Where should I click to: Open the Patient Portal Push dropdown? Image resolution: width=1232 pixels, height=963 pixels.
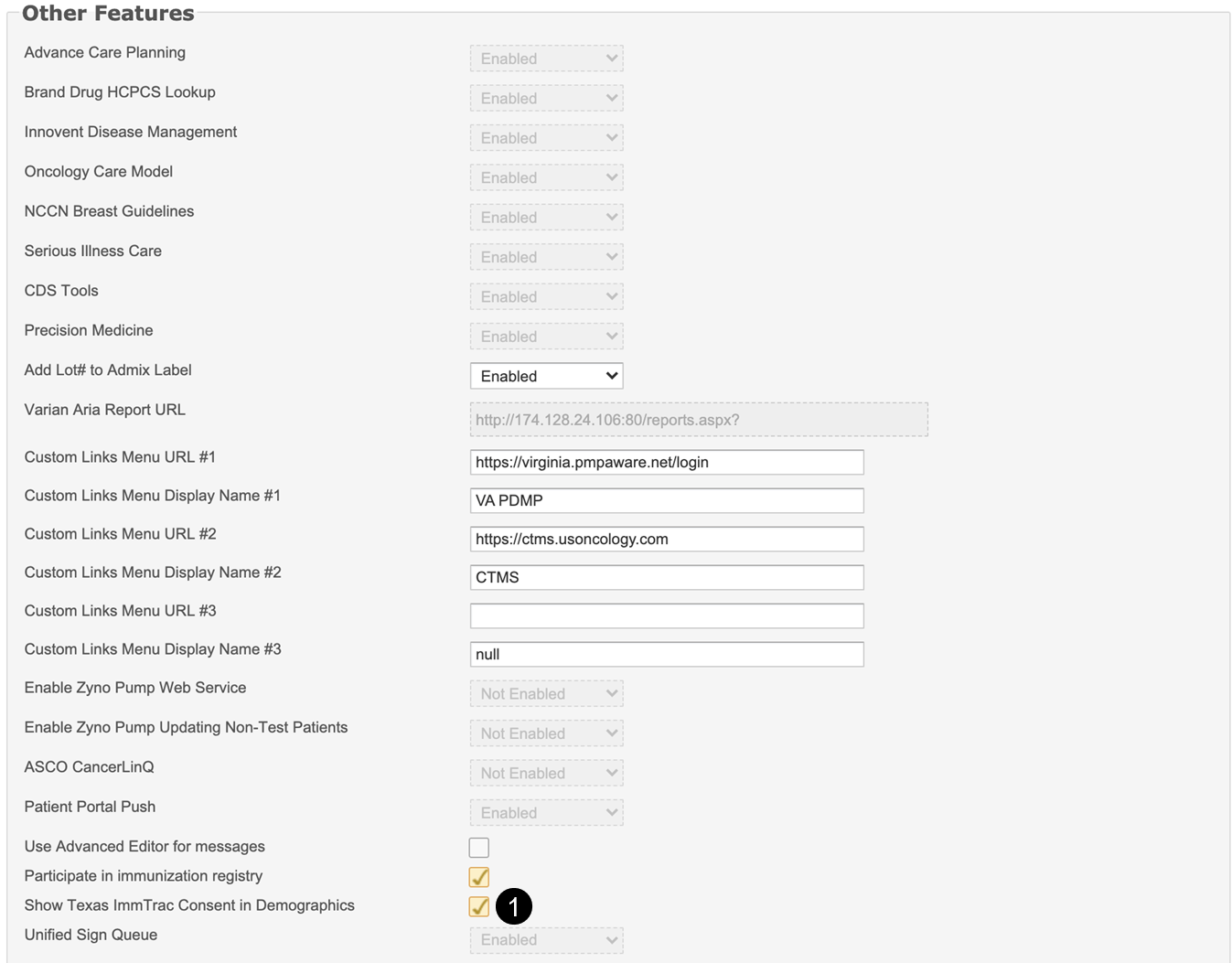click(x=546, y=813)
